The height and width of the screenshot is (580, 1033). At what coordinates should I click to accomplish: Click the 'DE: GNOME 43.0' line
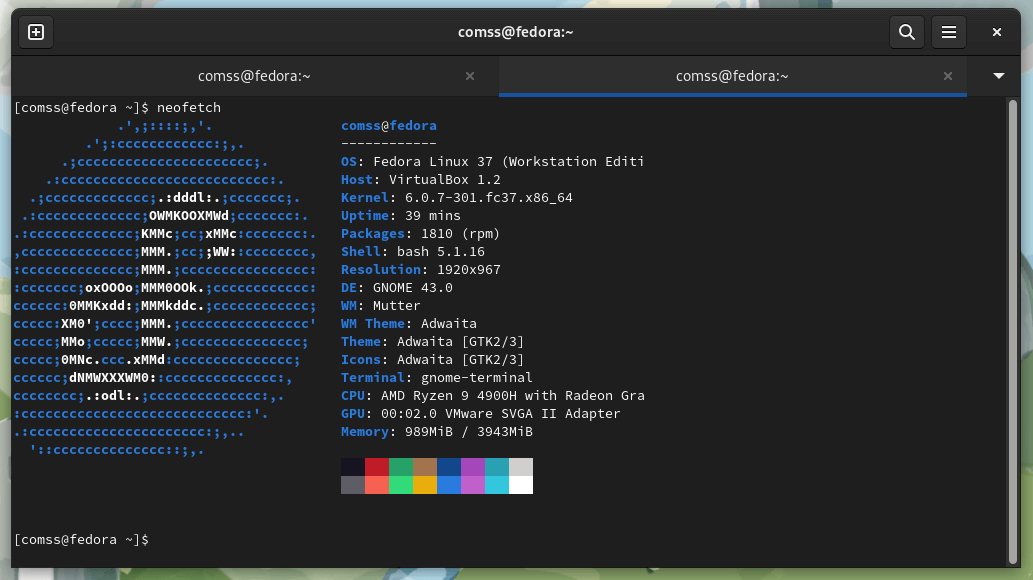tap(397, 287)
